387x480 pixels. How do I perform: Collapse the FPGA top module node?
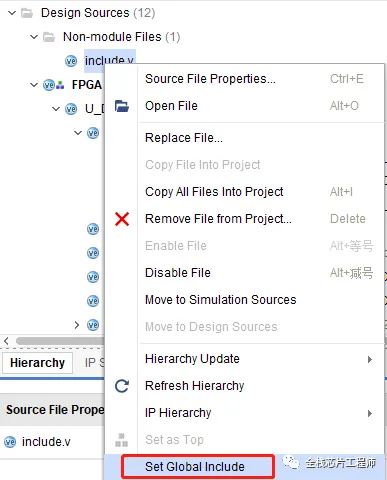(34, 85)
